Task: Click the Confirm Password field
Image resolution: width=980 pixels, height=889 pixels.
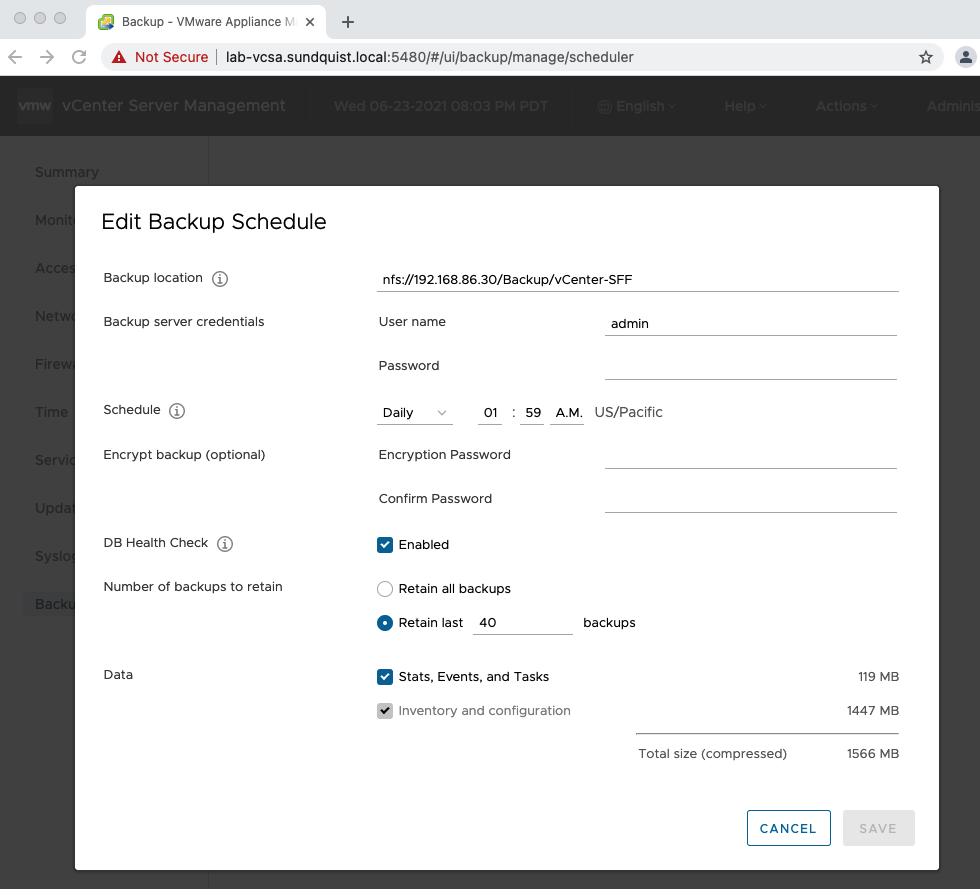Action: point(751,500)
